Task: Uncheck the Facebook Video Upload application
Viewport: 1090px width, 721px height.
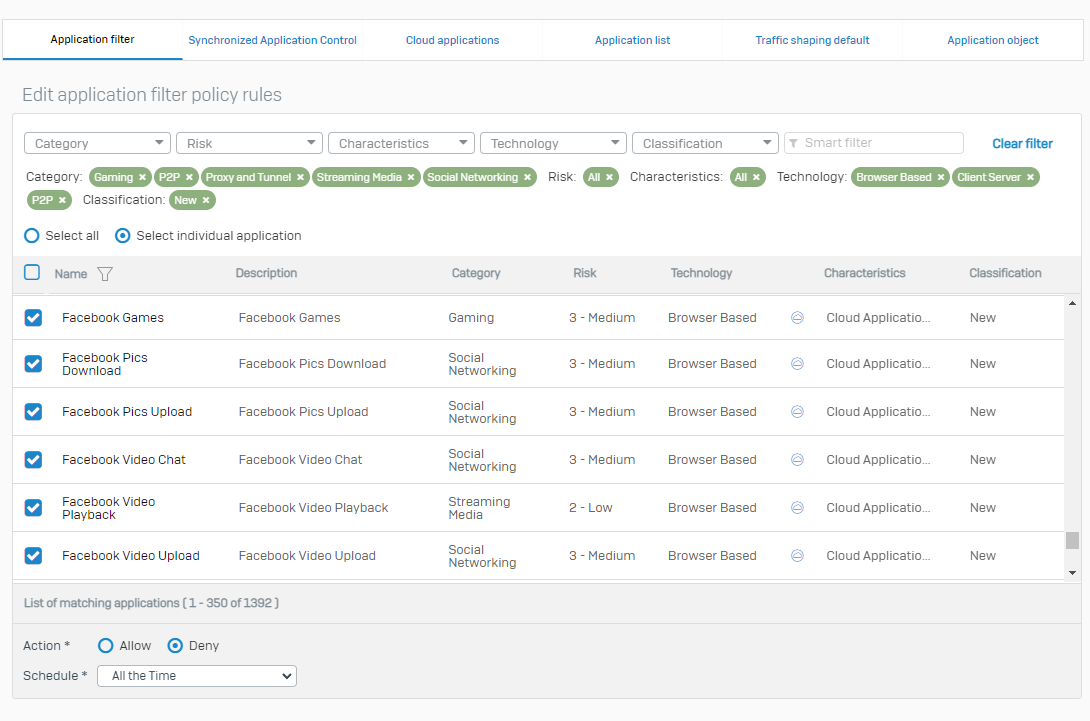Action: click(x=33, y=556)
